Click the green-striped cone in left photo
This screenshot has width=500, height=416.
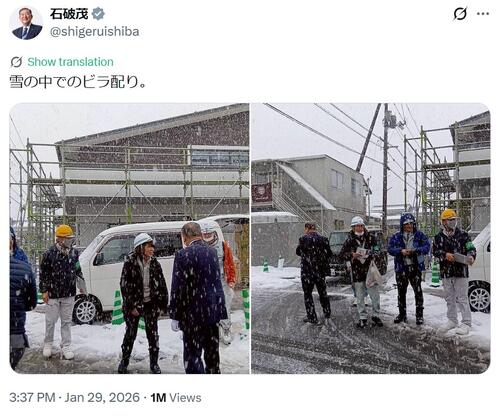(117, 307)
